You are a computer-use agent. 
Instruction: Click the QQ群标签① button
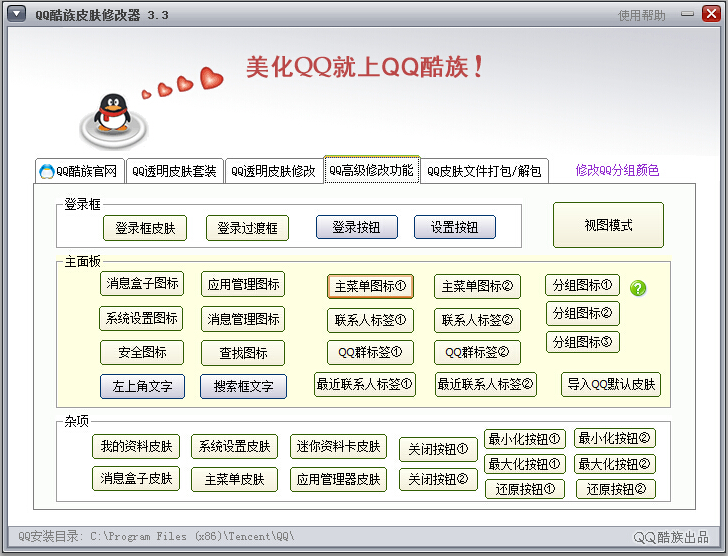[x=370, y=353]
